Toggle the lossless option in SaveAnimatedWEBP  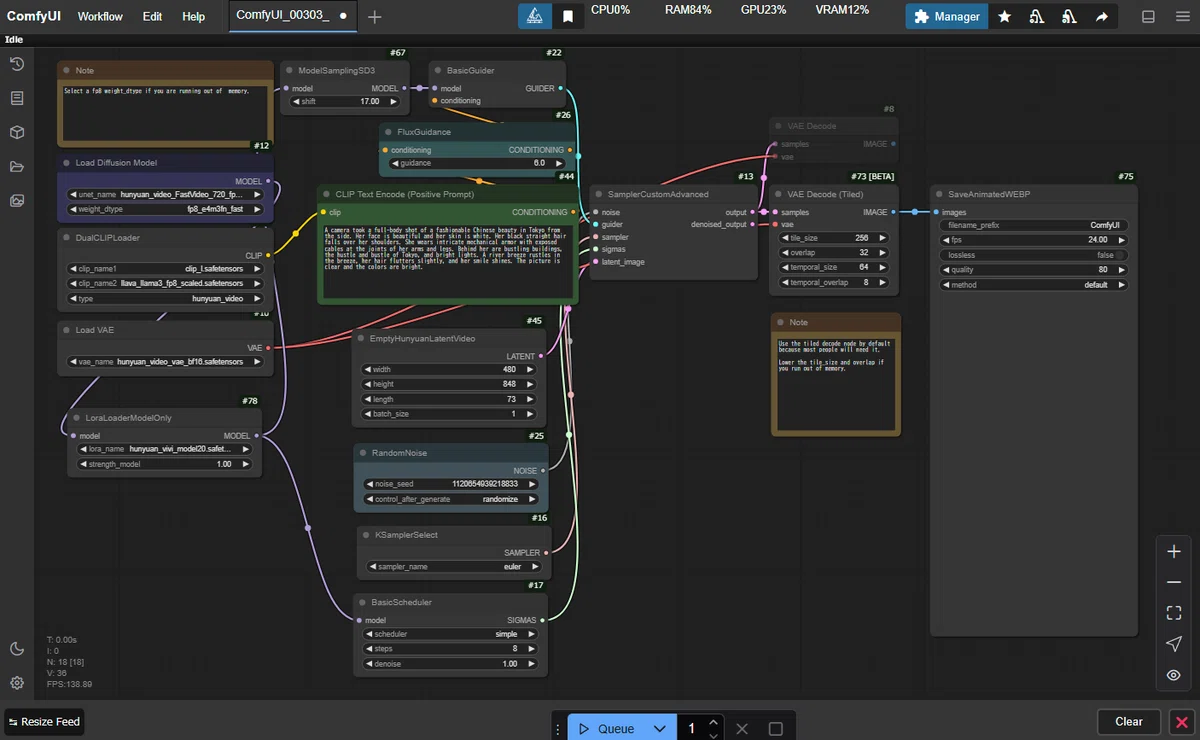1034,255
